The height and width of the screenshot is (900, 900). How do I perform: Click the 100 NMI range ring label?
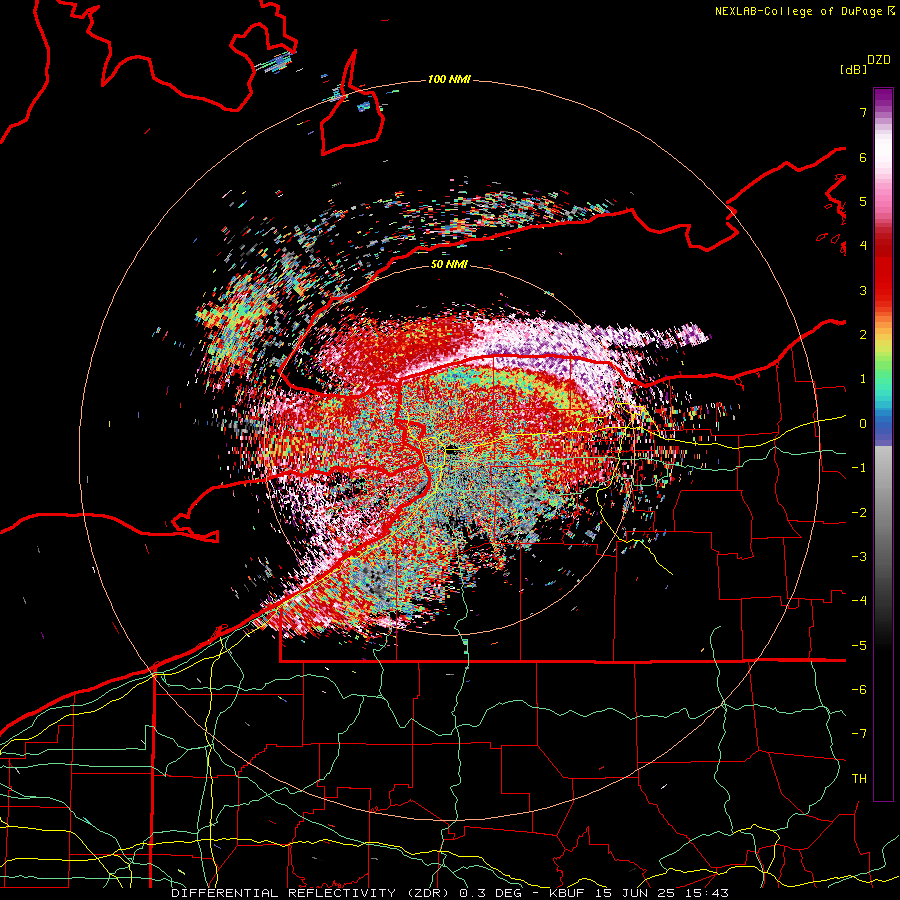point(449,79)
